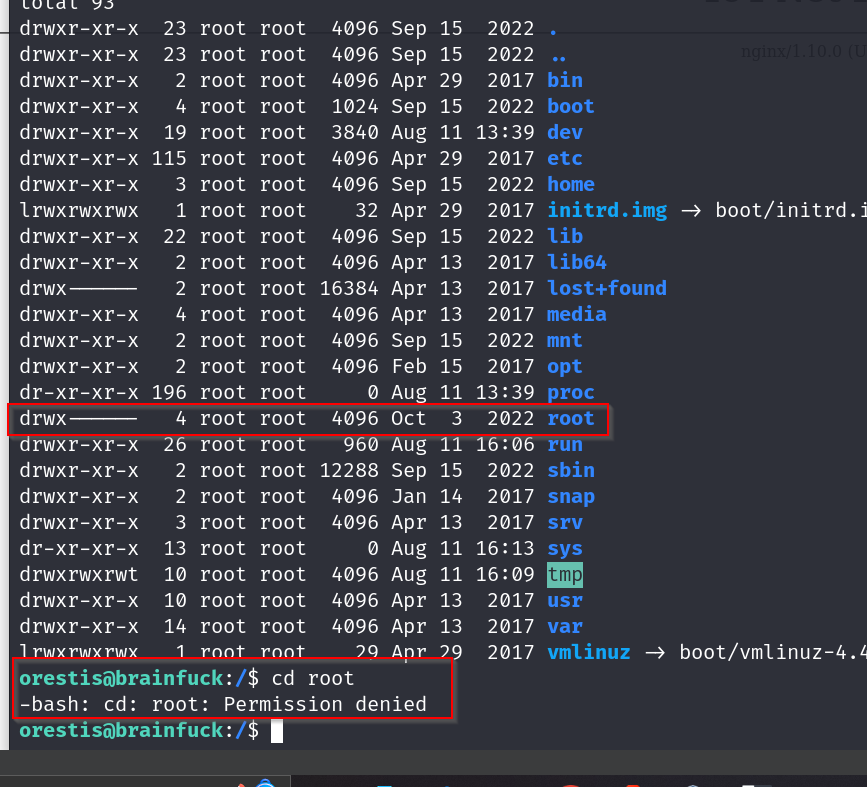This screenshot has height=787, width=867.
Task: Click the boot directory entry
Action: [x=571, y=106]
